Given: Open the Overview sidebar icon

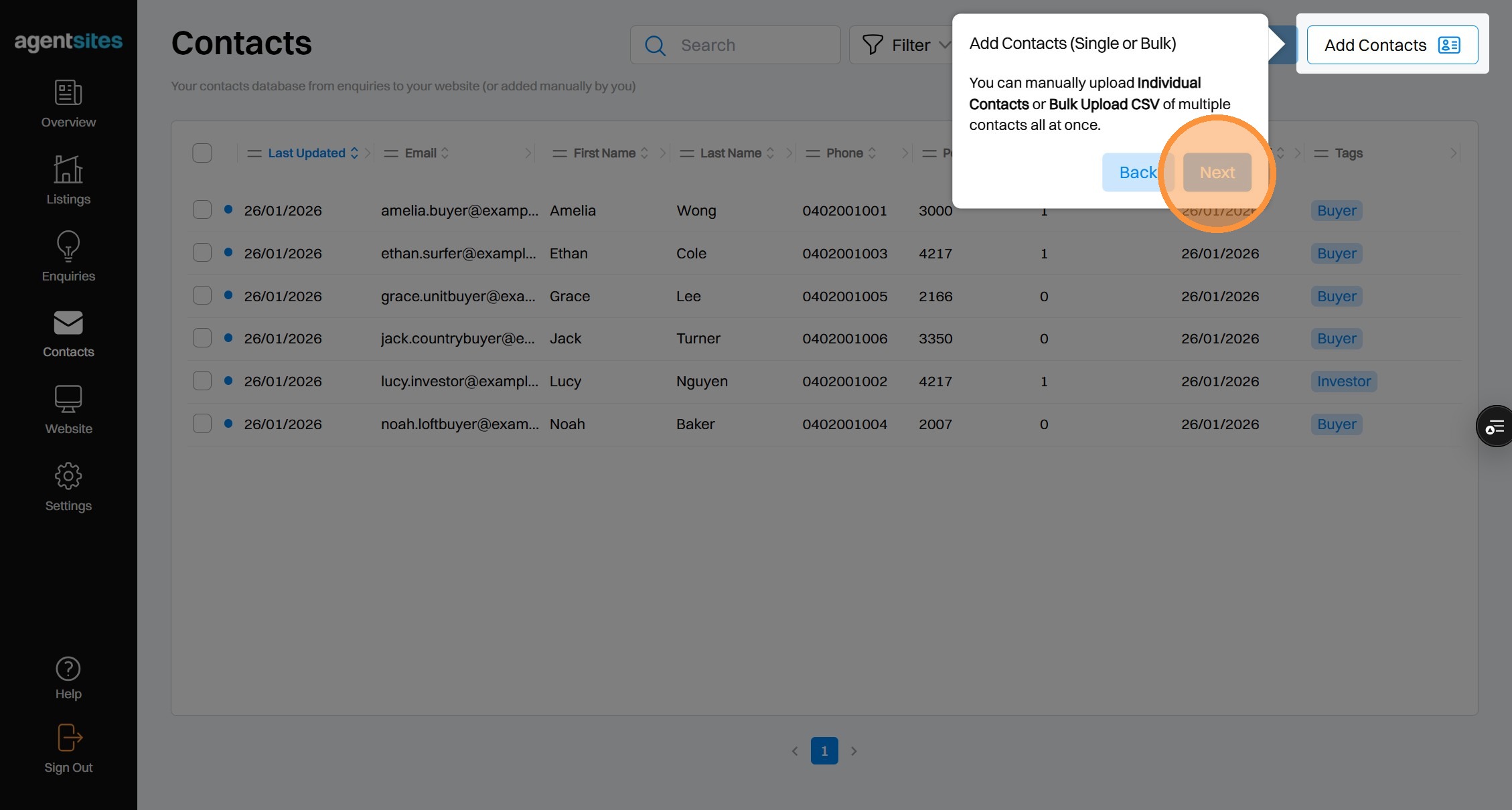Looking at the screenshot, I should [x=68, y=93].
